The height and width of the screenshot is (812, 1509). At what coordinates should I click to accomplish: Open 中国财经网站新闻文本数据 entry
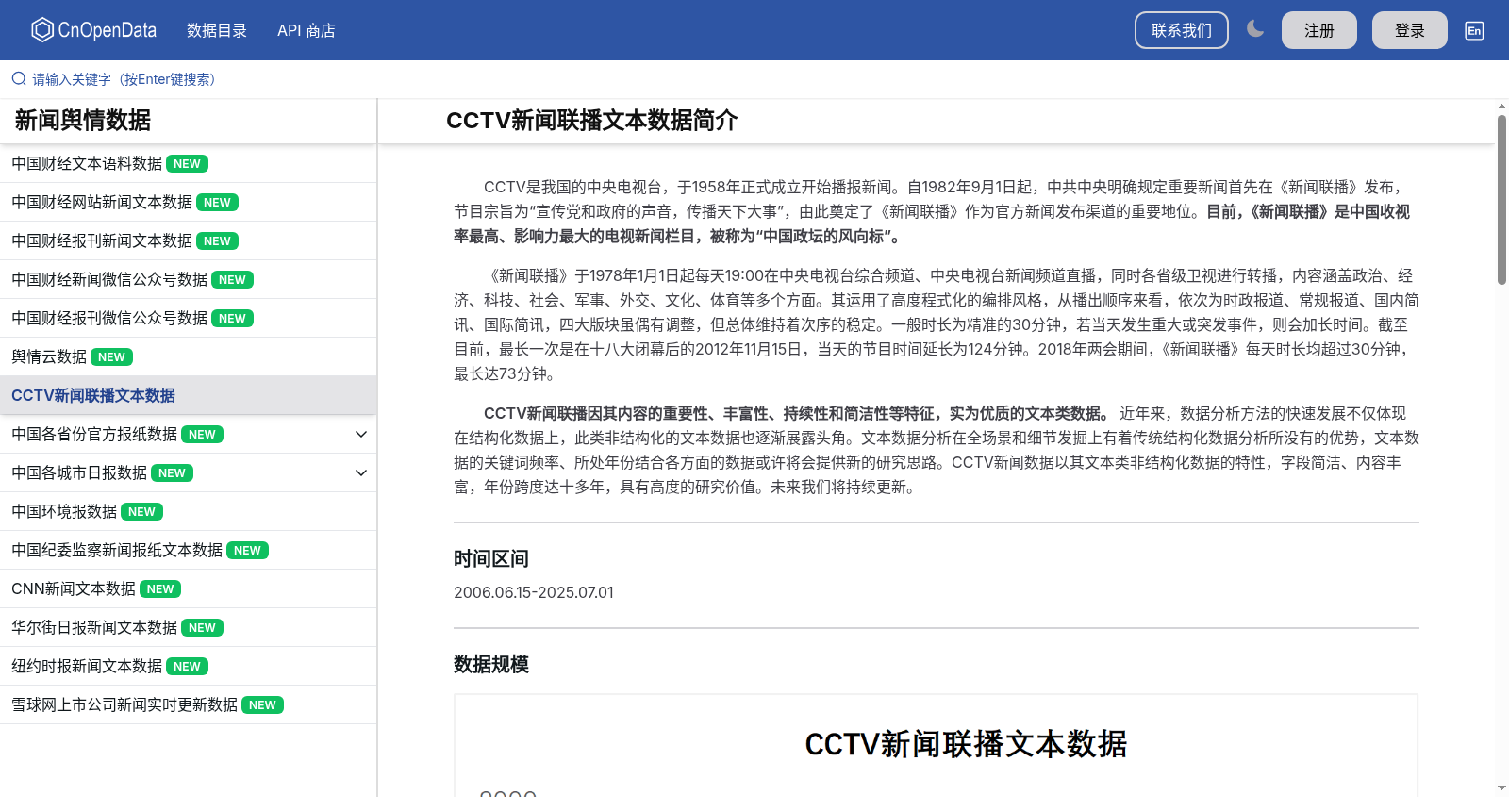click(x=188, y=203)
